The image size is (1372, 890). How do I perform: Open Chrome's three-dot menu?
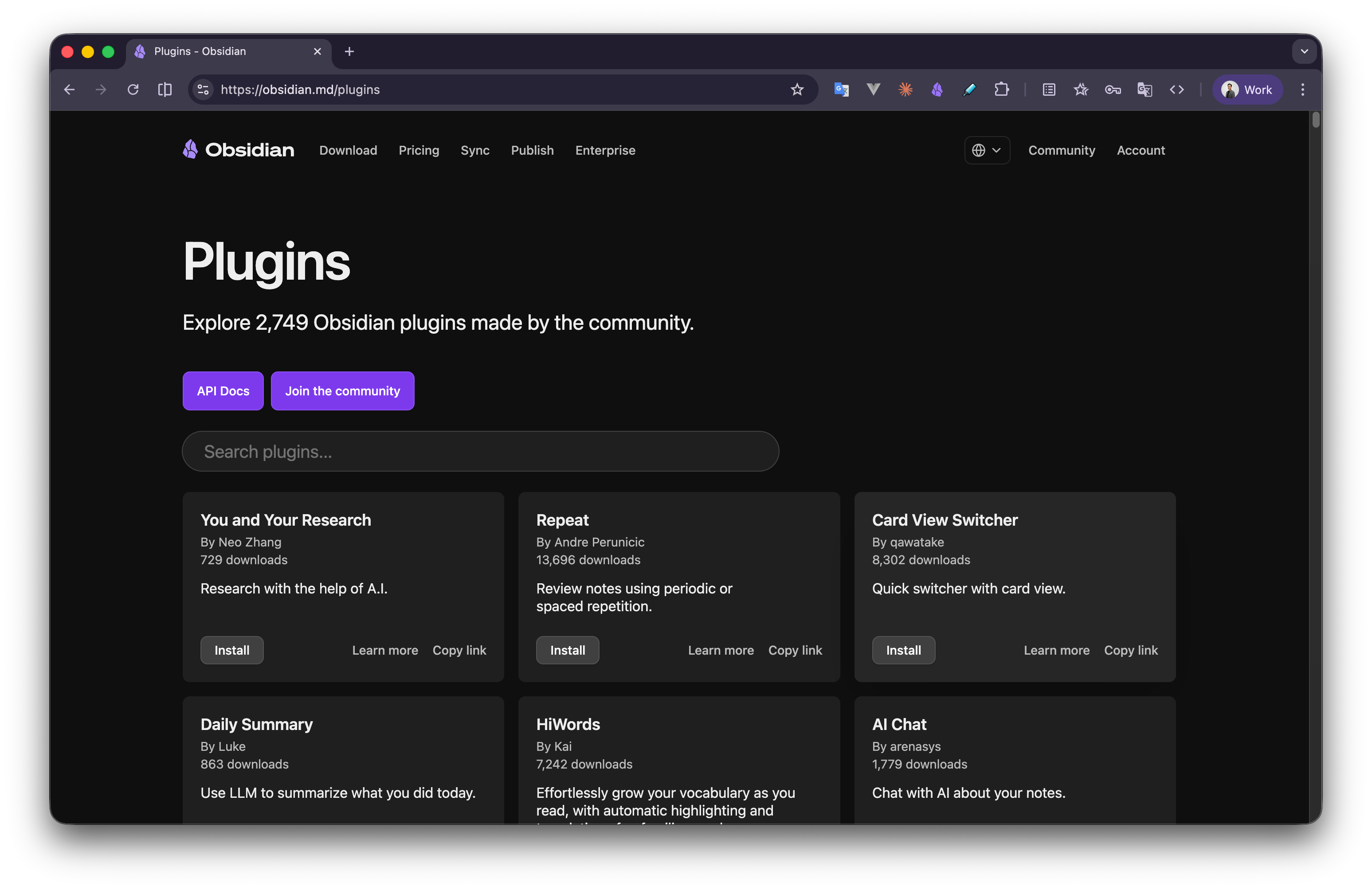click(x=1302, y=89)
